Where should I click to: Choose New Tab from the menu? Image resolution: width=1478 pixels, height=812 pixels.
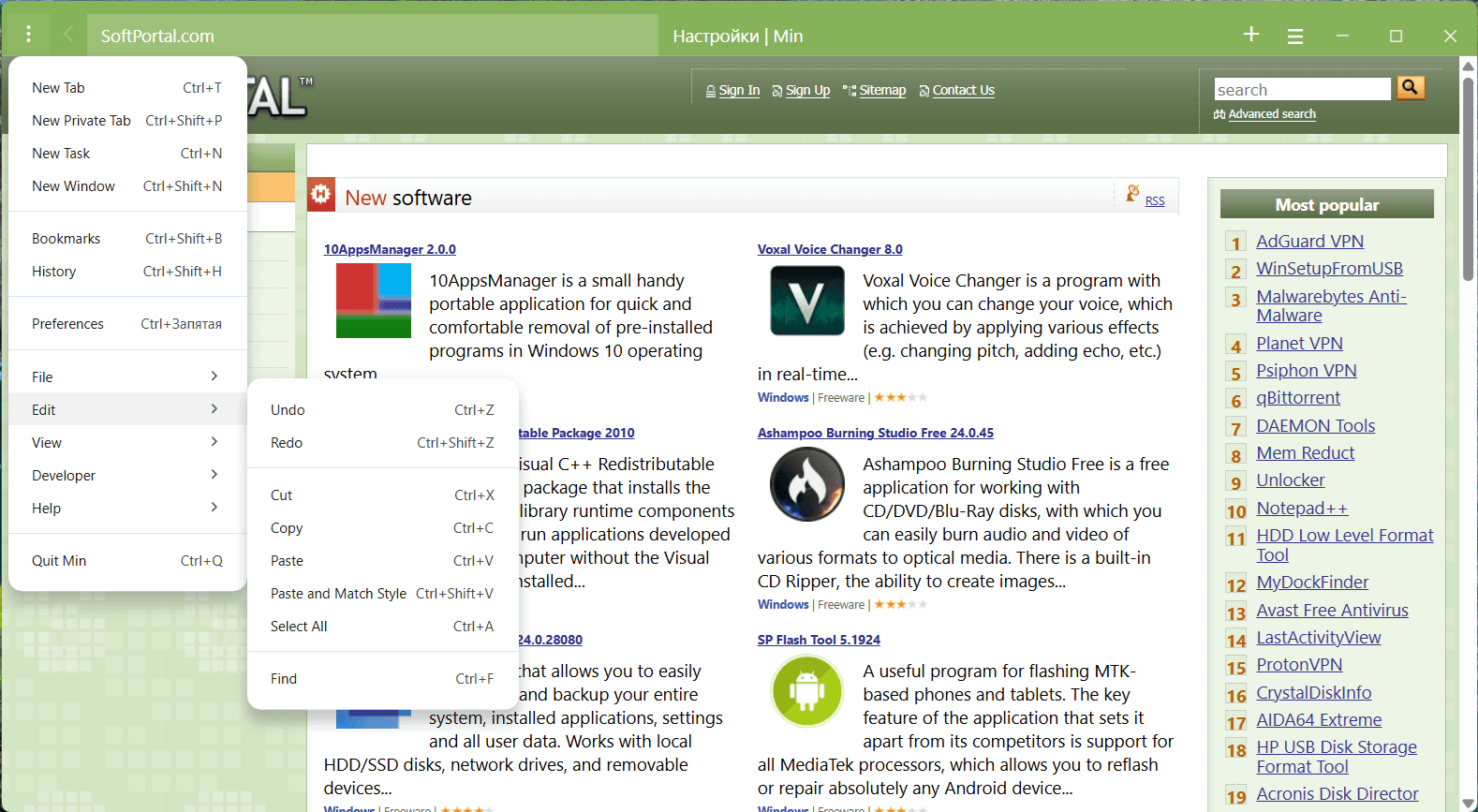click(x=127, y=88)
